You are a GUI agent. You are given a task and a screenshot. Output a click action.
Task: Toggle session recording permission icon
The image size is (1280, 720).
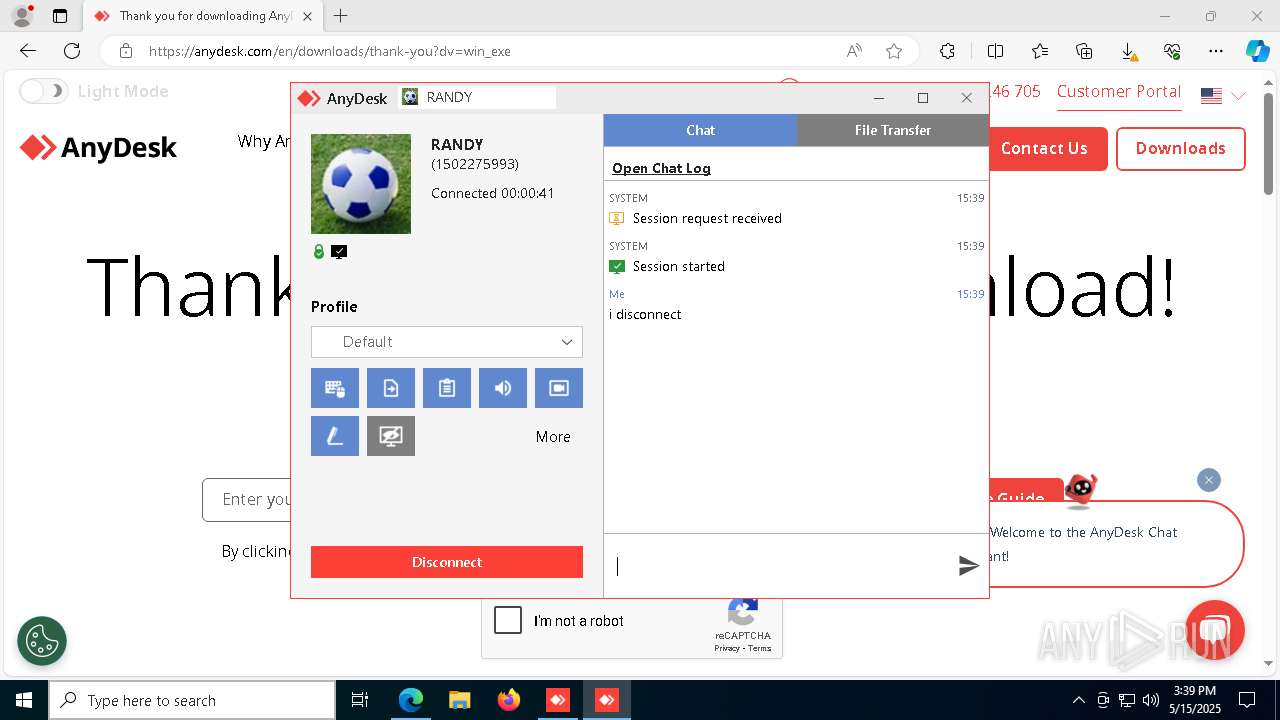click(x=559, y=388)
